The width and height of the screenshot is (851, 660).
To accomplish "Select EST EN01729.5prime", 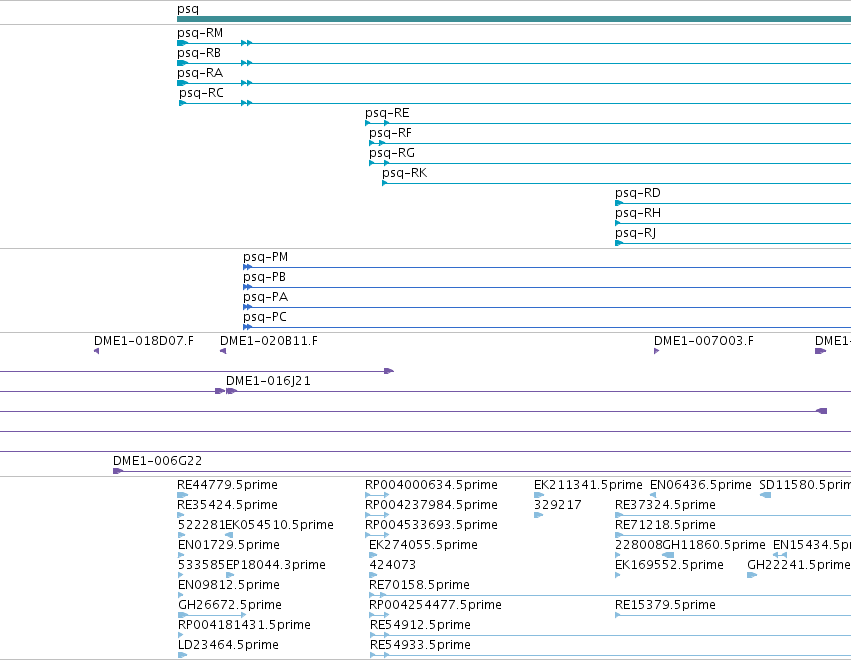I will click(x=229, y=545).
